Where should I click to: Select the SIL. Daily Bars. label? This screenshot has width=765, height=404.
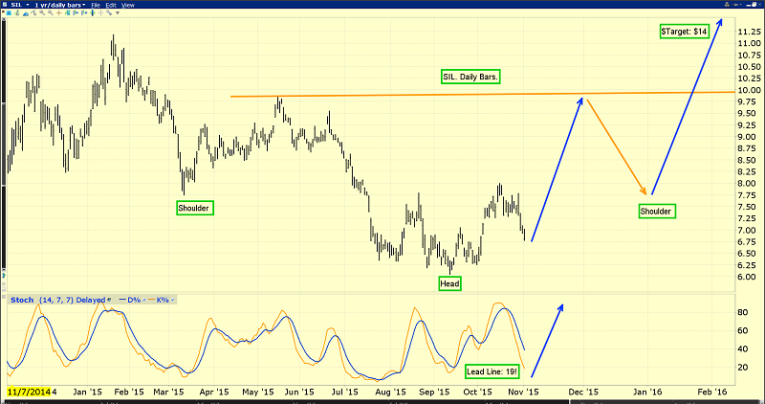click(x=470, y=77)
